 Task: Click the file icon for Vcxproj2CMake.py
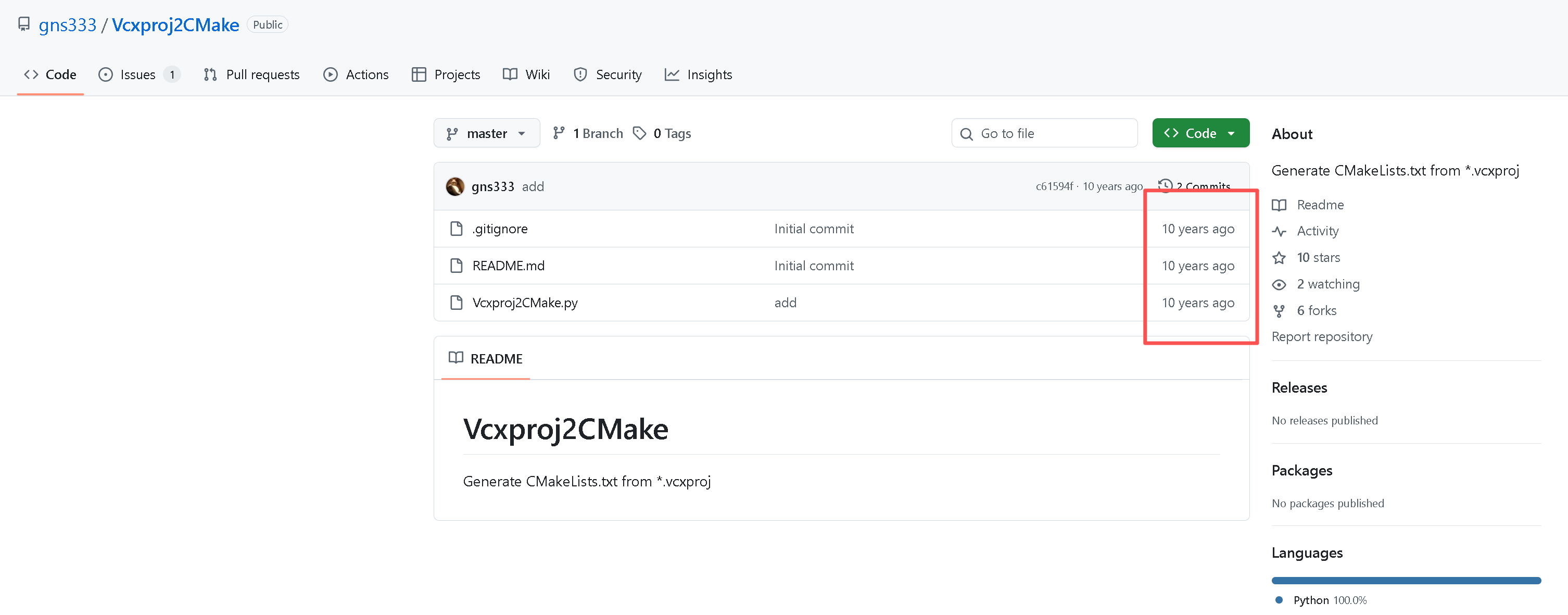coord(456,303)
